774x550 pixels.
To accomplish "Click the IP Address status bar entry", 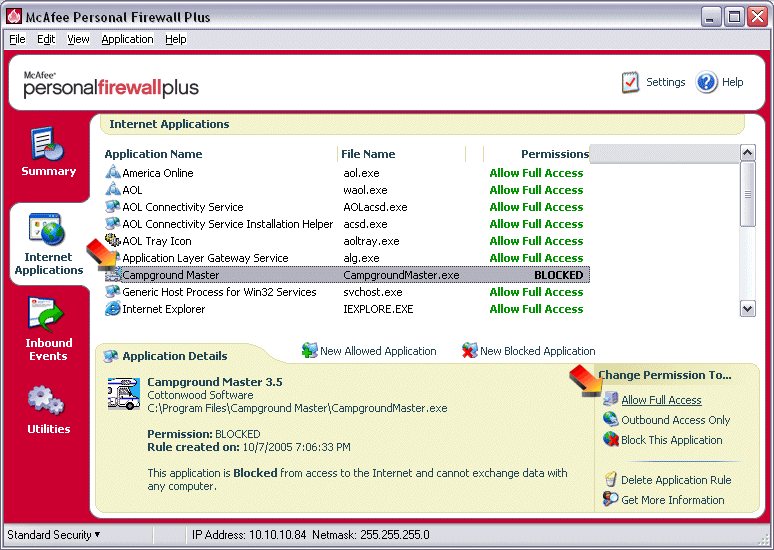I will click(x=249, y=535).
